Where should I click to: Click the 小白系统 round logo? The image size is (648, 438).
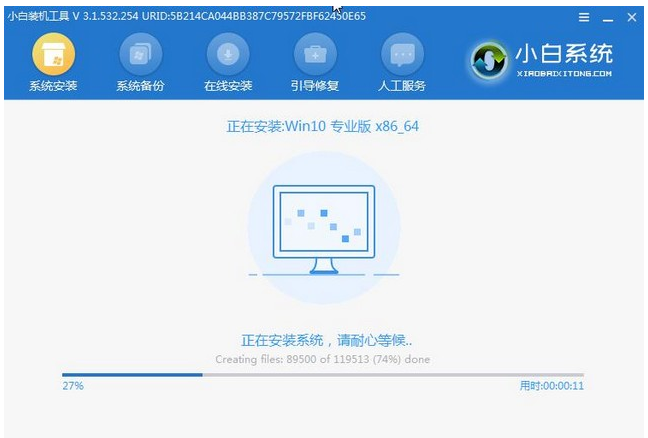(488, 60)
